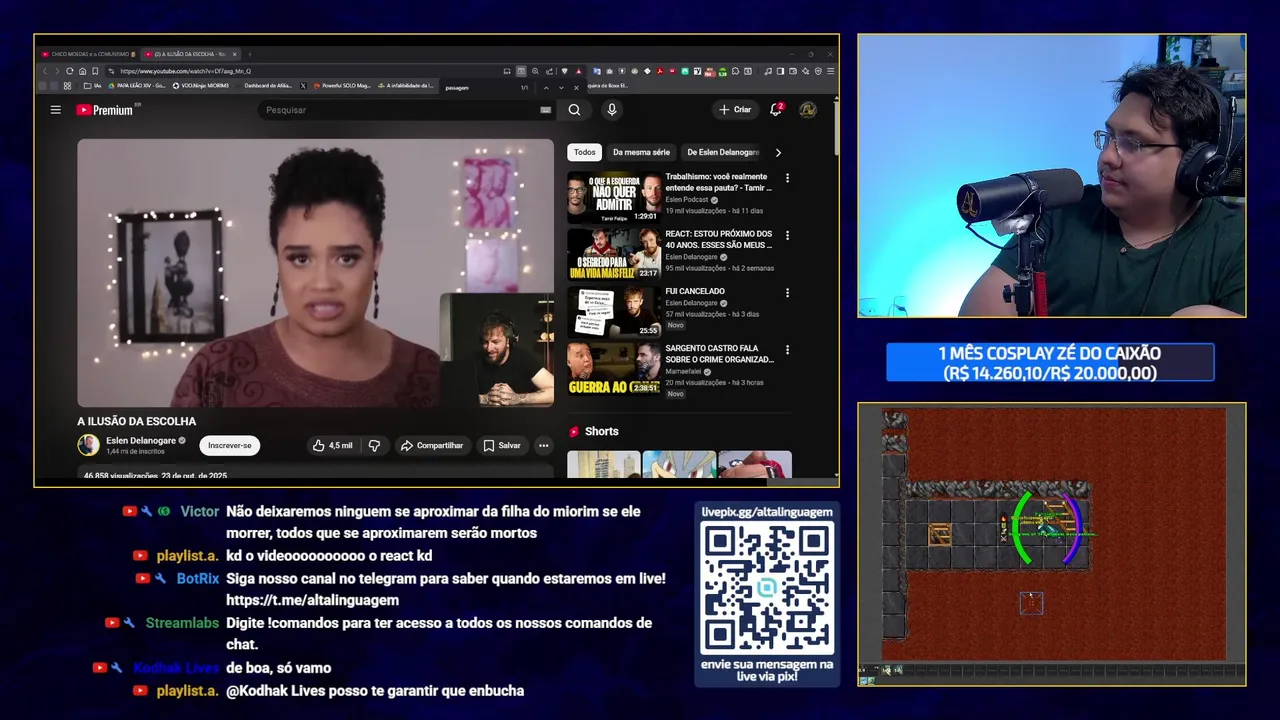The image size is (1280, 720).
Task: Open Powerful SOLO Mag bookmark
Action: click(340, 86)
